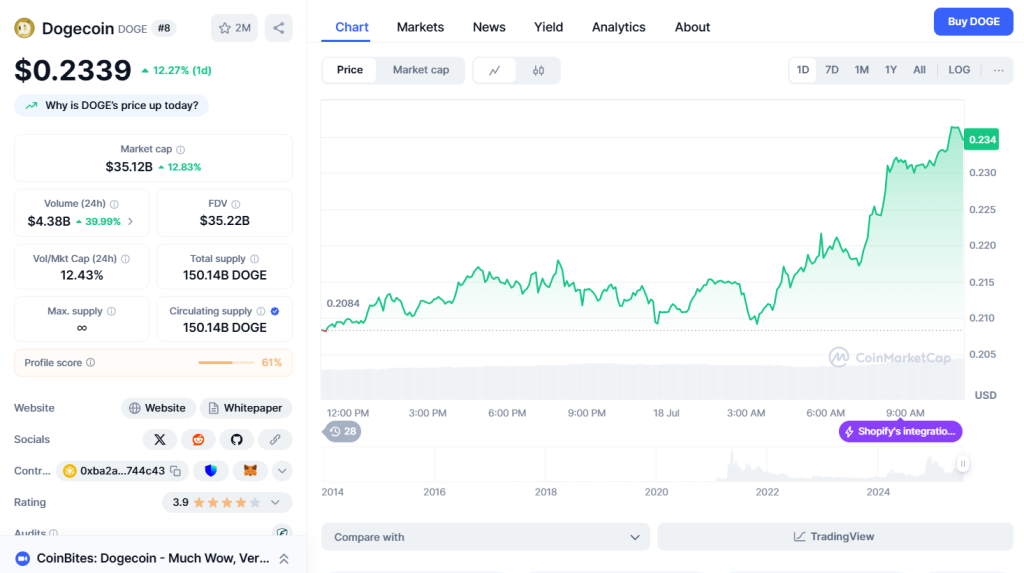The width and height of the screenshot is (1024, 573).
Task: Switch to line chart view
Action: [x=494, y=71]
